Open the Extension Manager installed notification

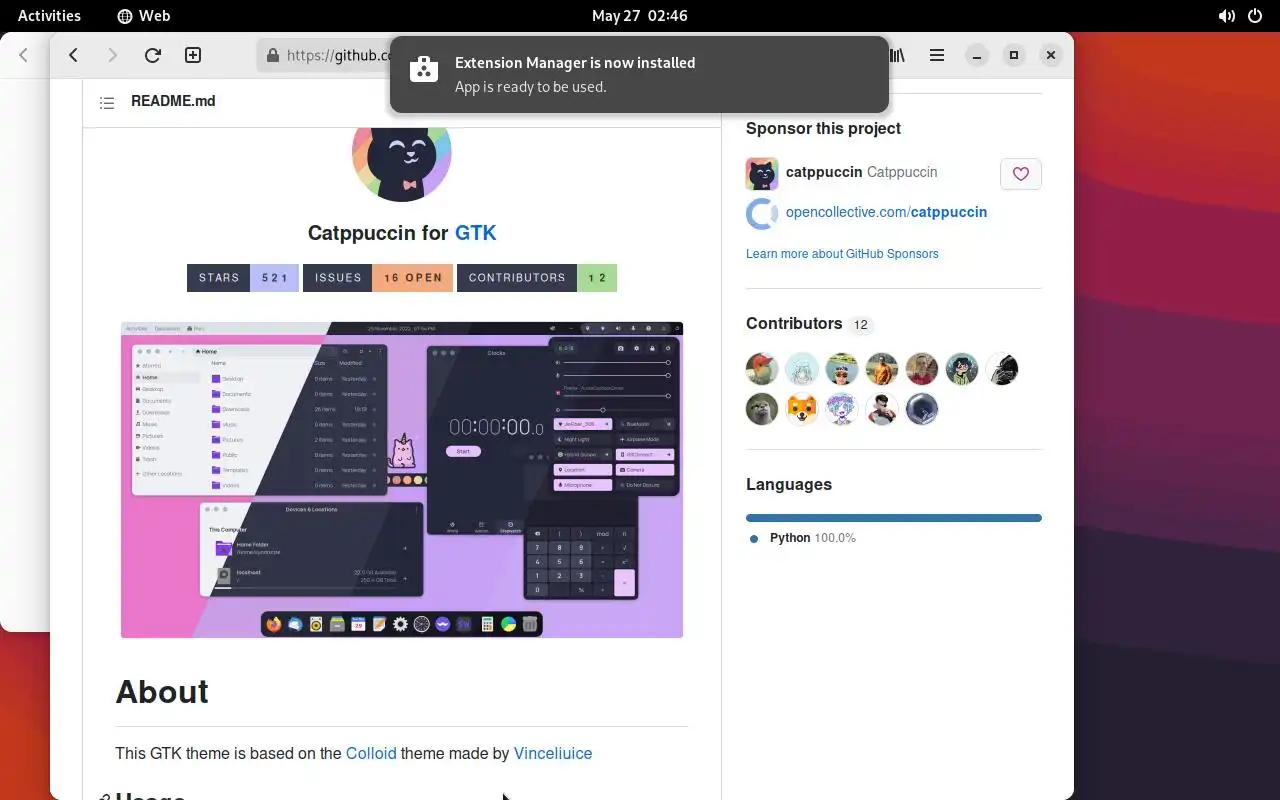(x=640, y=75)
